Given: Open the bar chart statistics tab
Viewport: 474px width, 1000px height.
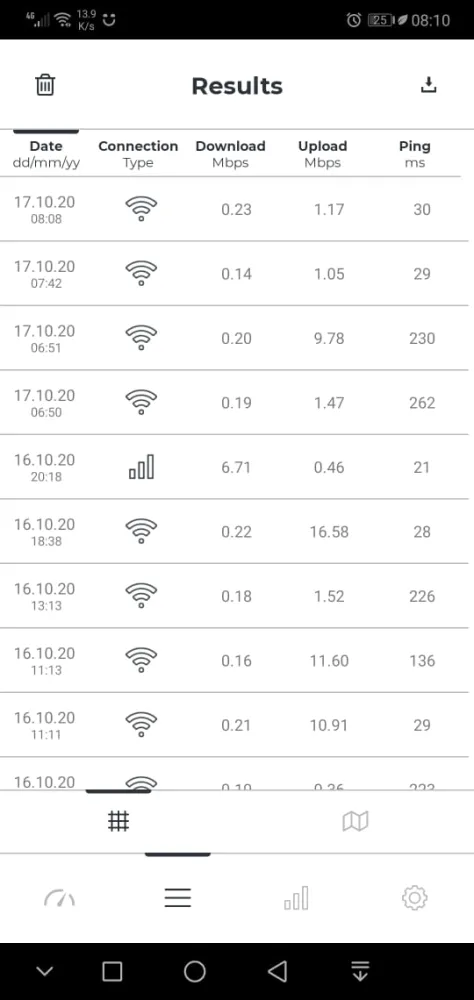Looking at the screenshot, I should [296, 898].
